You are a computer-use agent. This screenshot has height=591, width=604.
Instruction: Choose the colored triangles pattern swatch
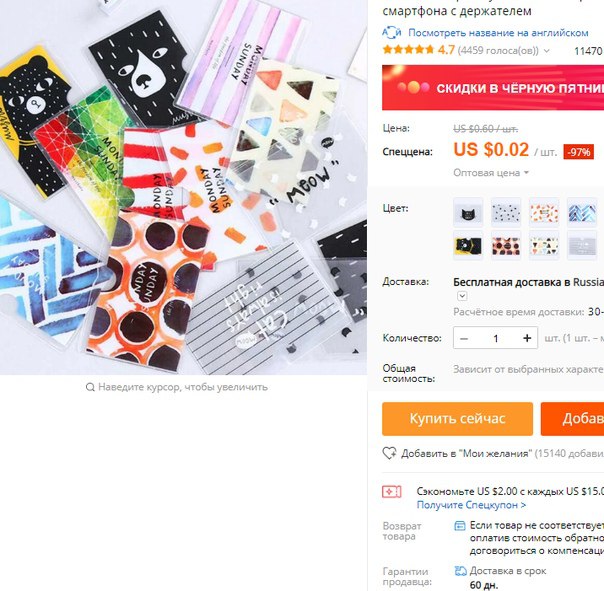click(x=544, y=246)
